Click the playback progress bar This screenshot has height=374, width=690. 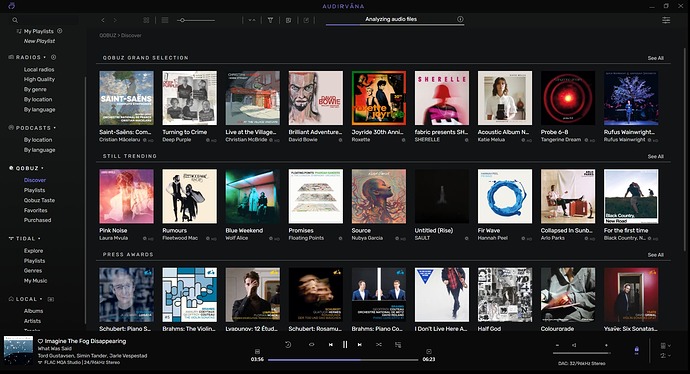[x=343, y=359]
